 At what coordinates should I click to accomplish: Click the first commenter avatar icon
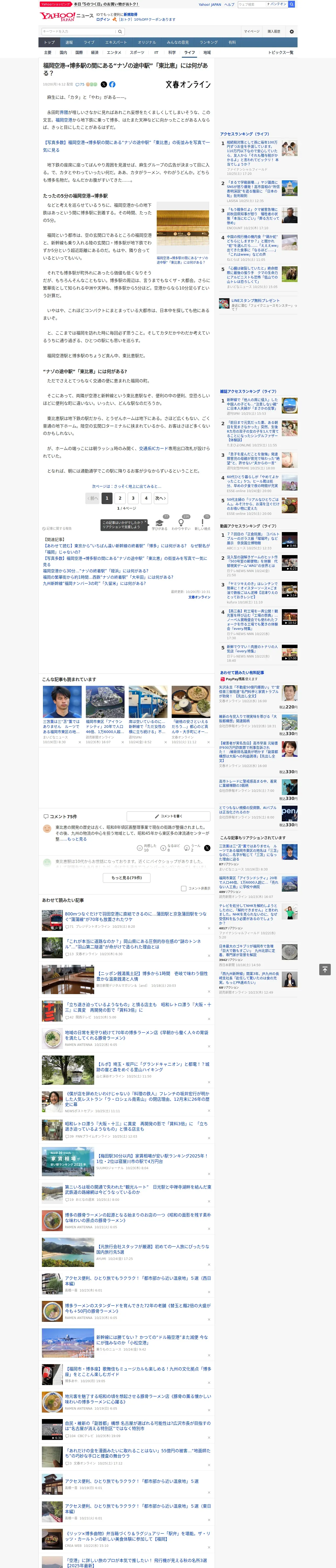click(x=47, y=828)
